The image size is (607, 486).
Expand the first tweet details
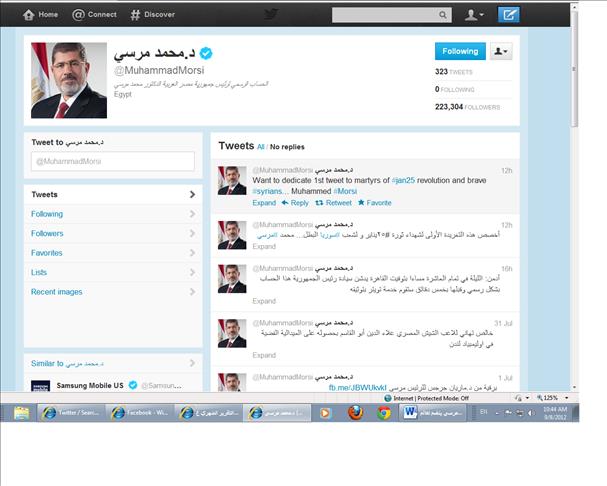(264, 202)
